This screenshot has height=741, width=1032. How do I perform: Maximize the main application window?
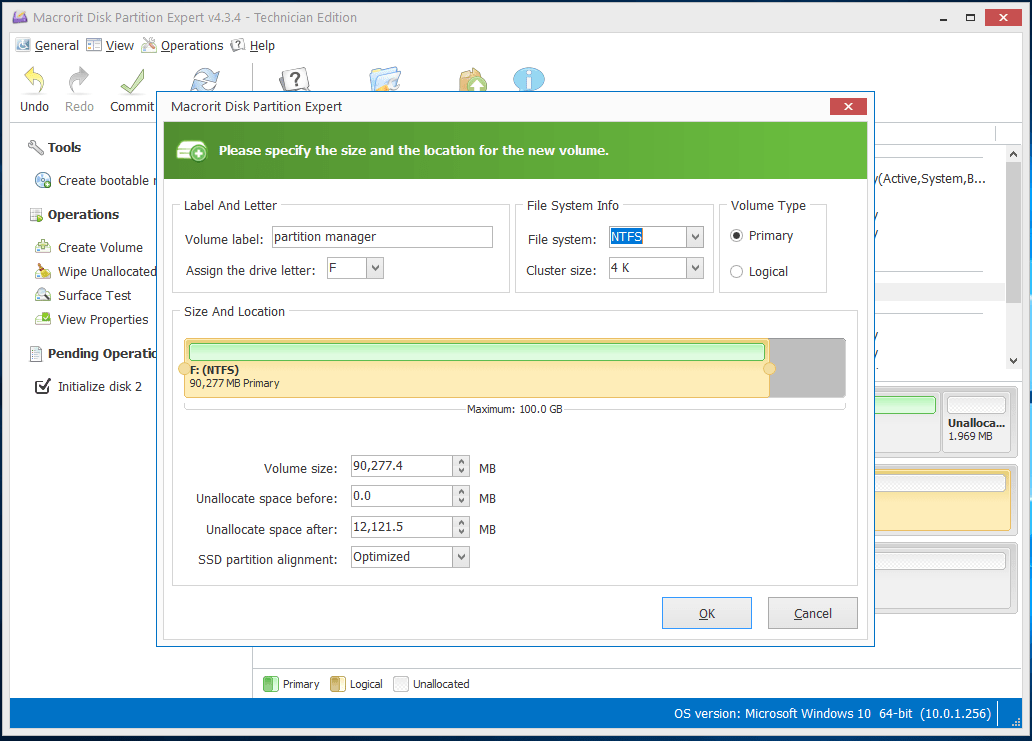970,18
